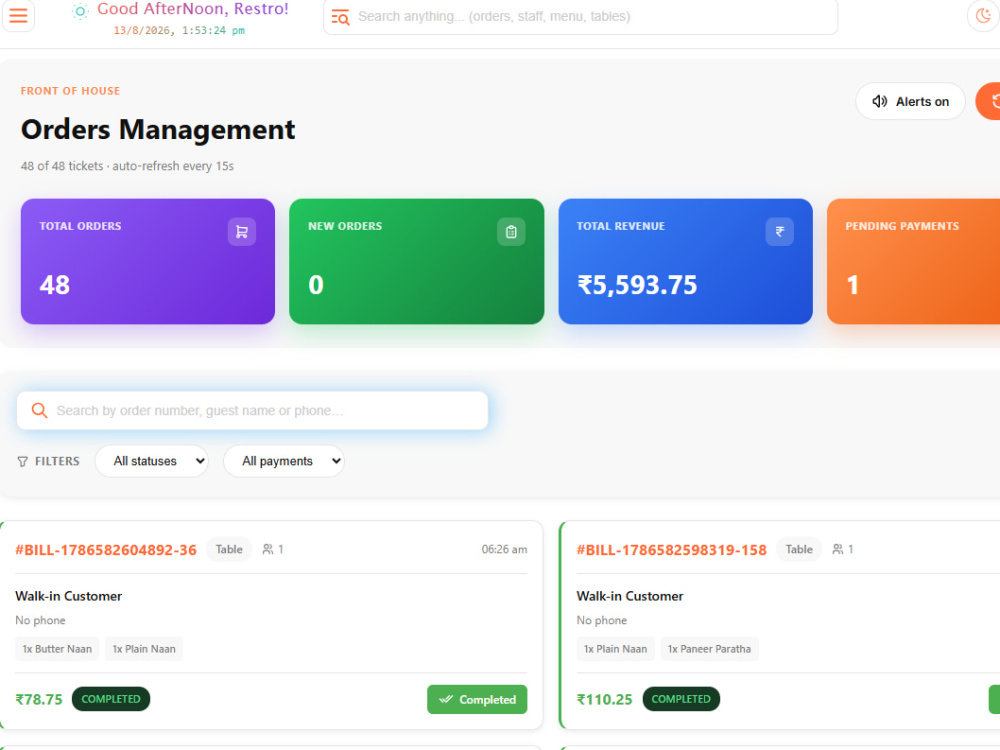Toggle dark mode moon icon
The image size is (1000, 750).
point(983,15)
